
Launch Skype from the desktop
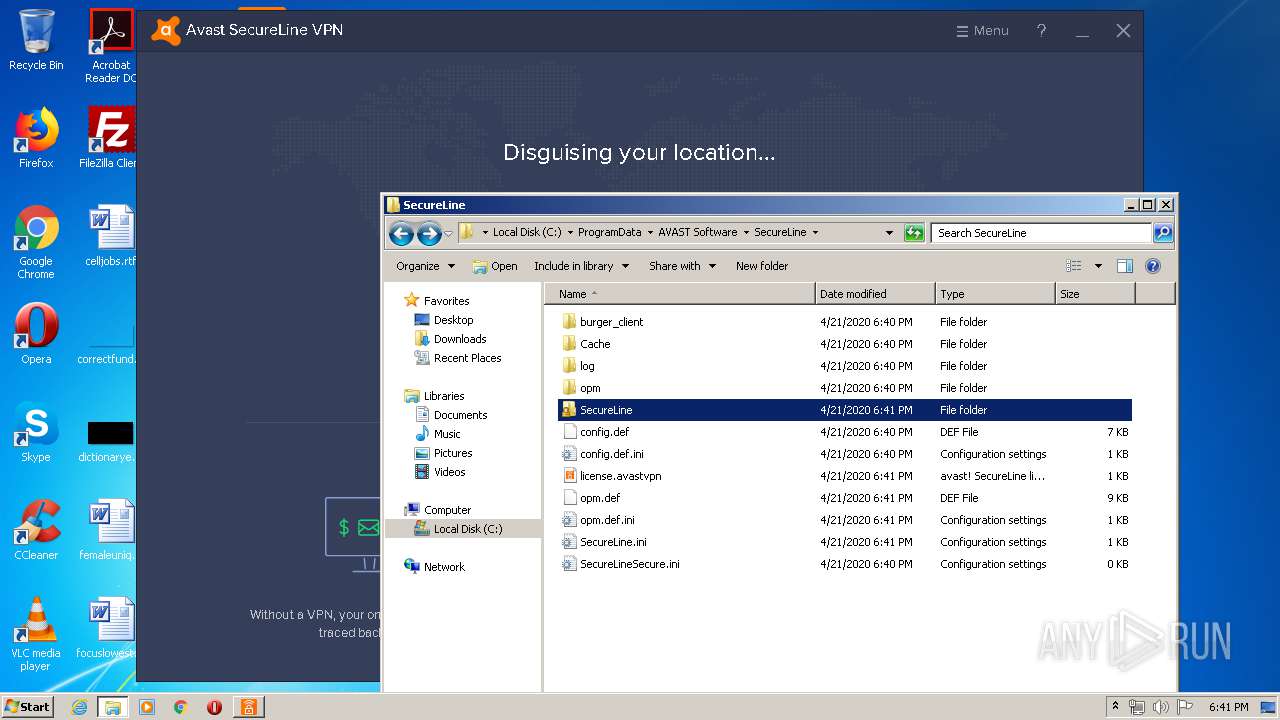click(x=36, y=432)
